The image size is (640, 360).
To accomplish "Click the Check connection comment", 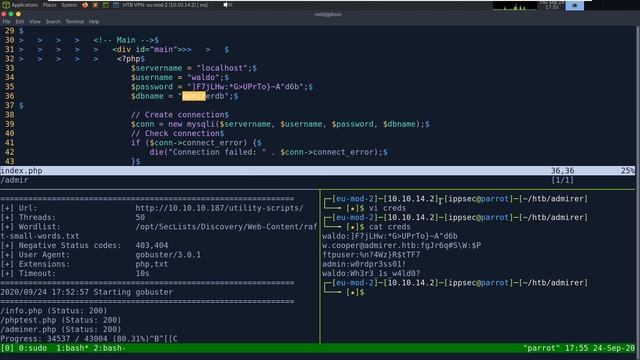I will click(x=178, y=133).
